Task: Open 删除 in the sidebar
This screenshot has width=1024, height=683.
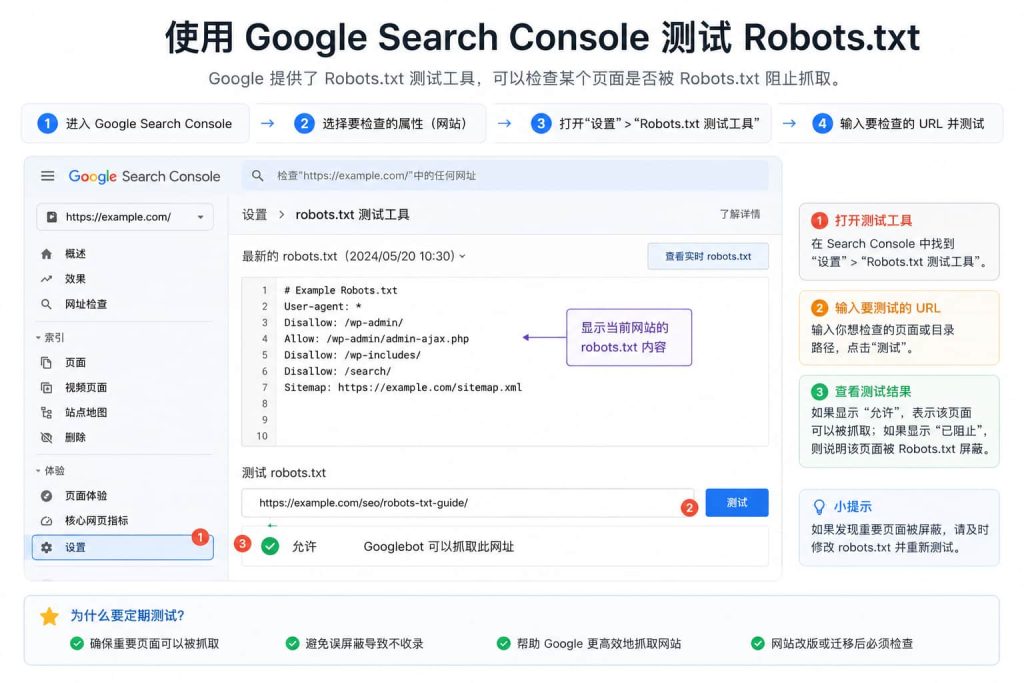Action: tap(75, 437)
